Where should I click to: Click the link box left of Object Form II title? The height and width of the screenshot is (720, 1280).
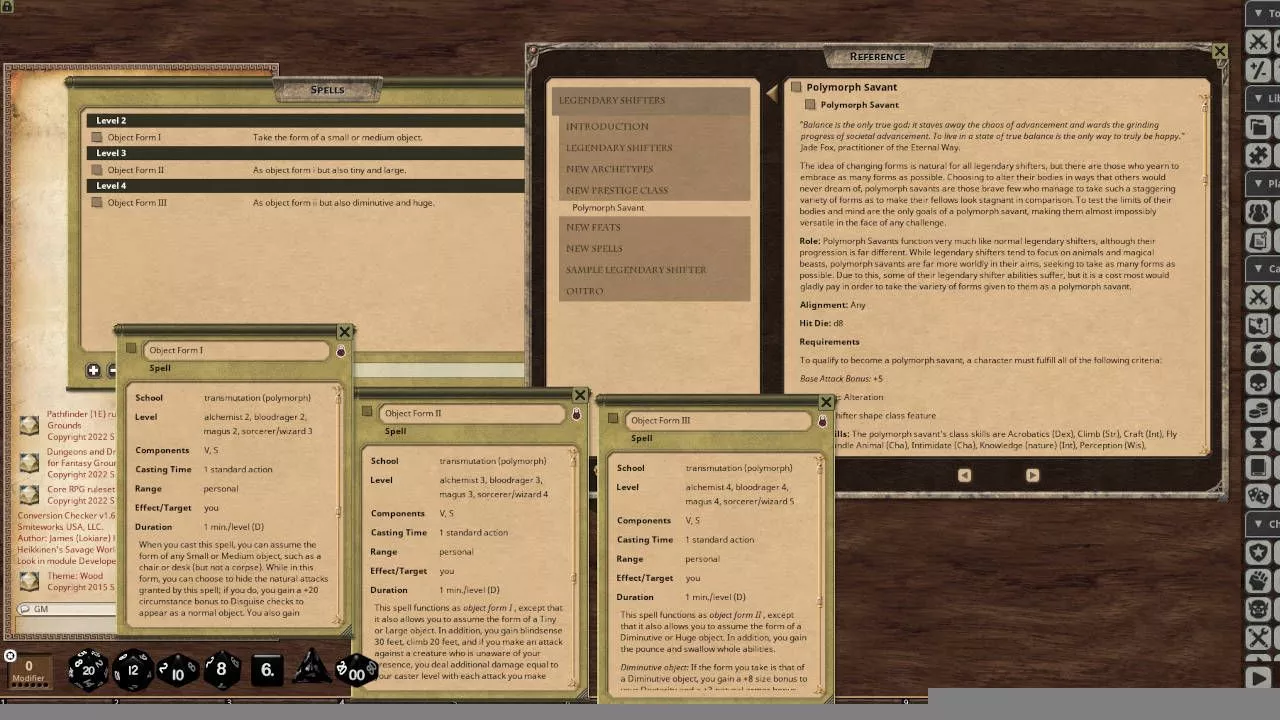[x=367, y=412]
